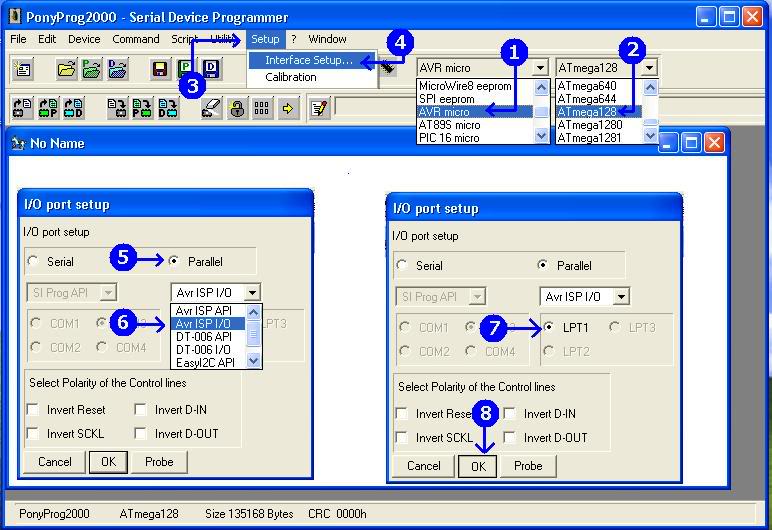
Task: Click Probe in right I/O port dialog
Action: 528,466
